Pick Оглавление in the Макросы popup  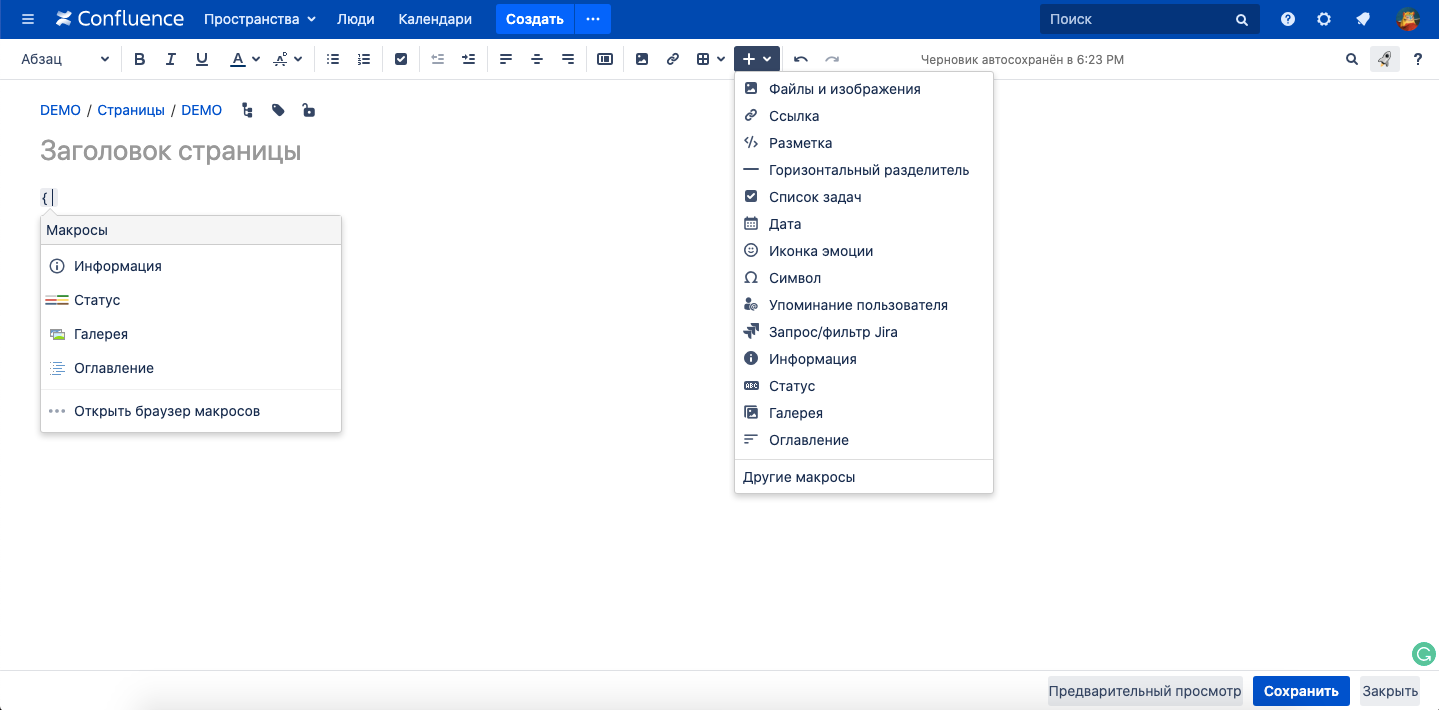click(x=191, y=368)
